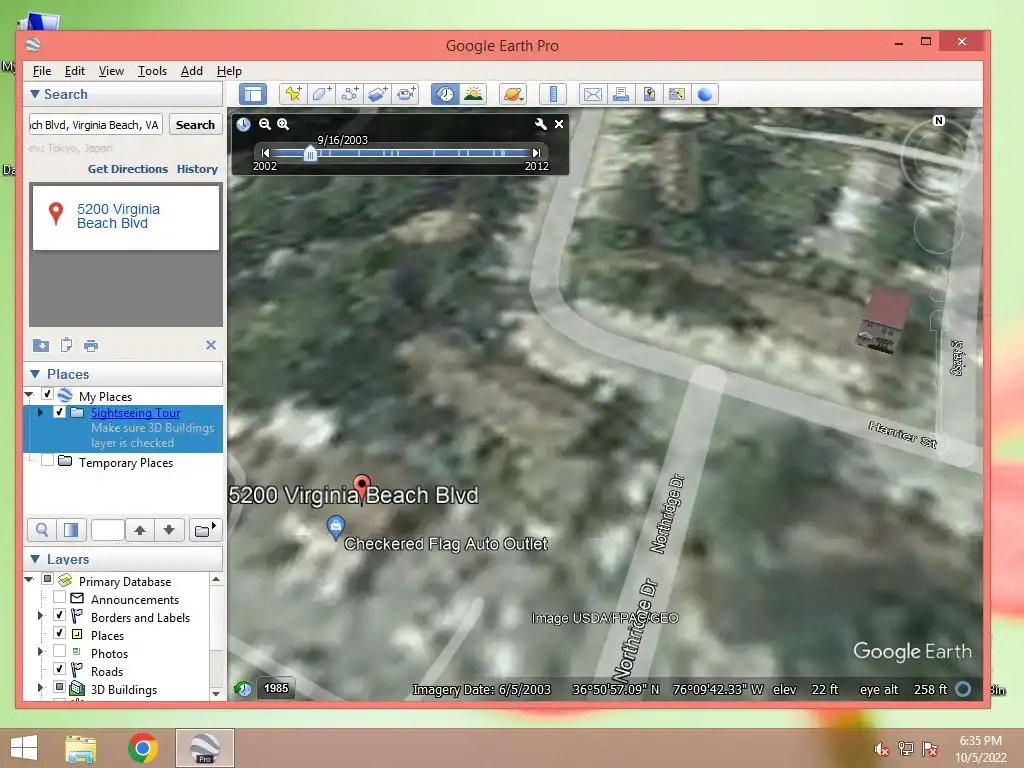Turn off the Roads layer
1024x768 pixels.
click(59, 669)
